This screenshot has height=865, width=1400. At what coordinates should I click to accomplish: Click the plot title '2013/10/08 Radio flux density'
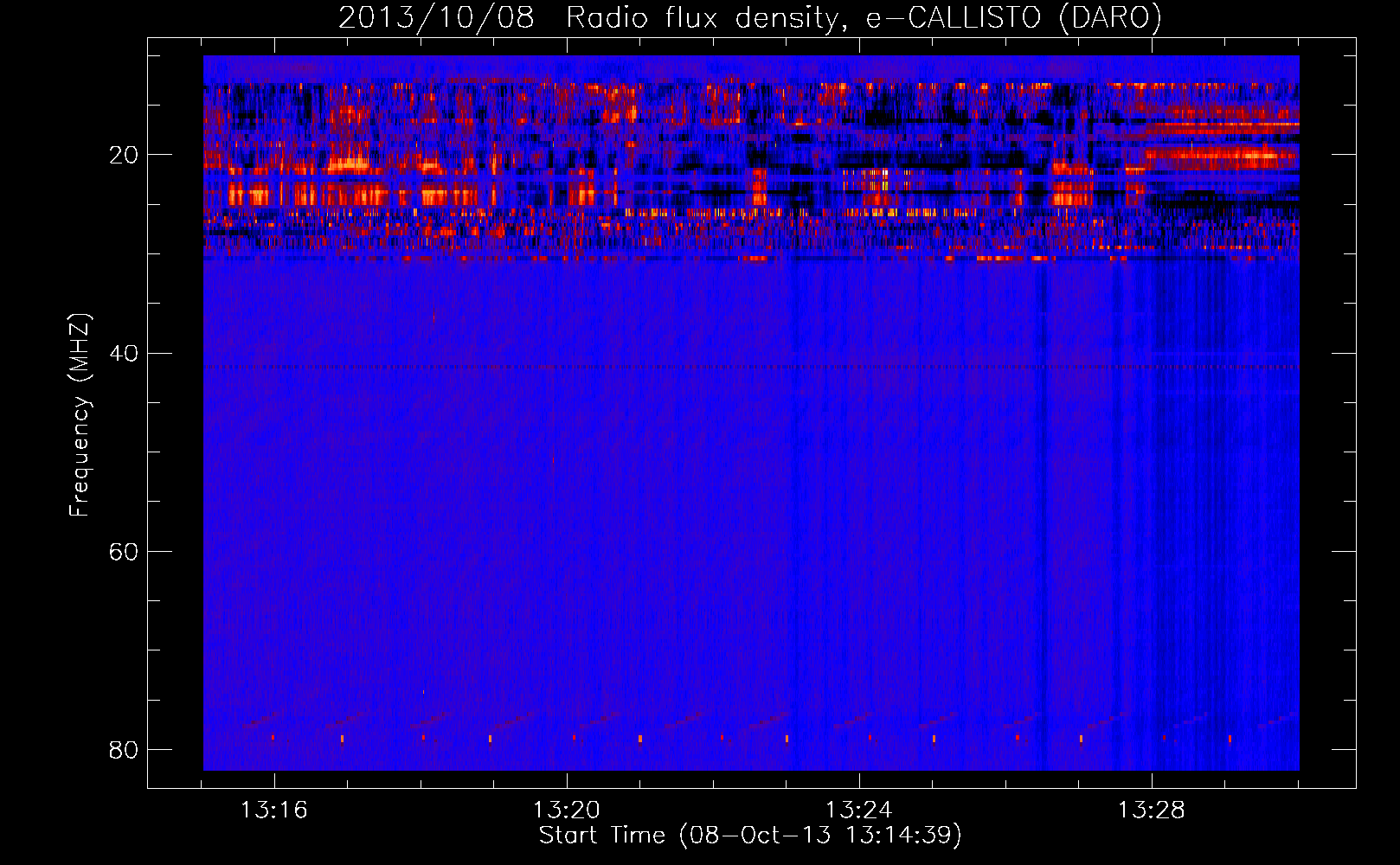pyautogui.click(x=749, y=17)
